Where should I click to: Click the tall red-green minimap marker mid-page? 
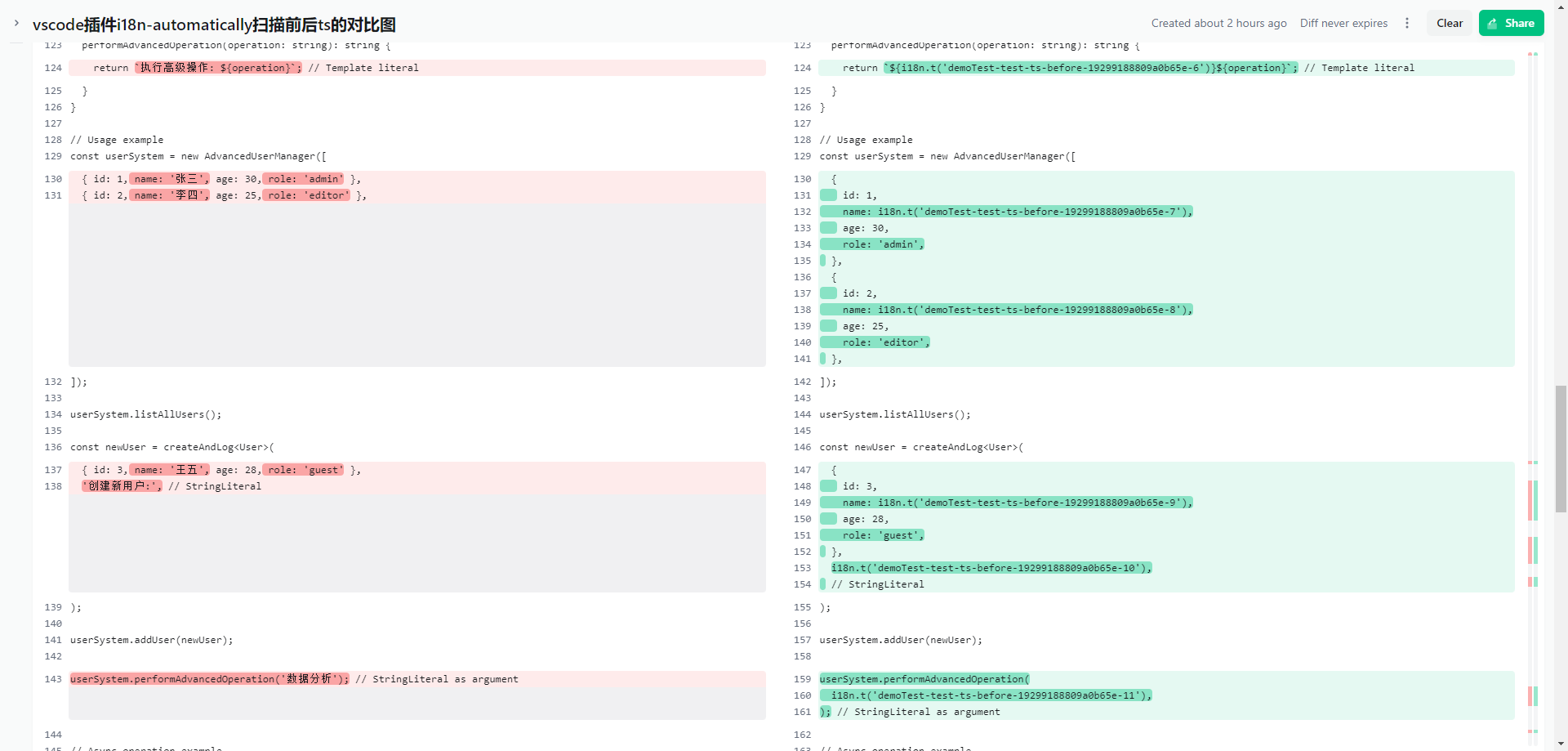(x=1533, y=500)
